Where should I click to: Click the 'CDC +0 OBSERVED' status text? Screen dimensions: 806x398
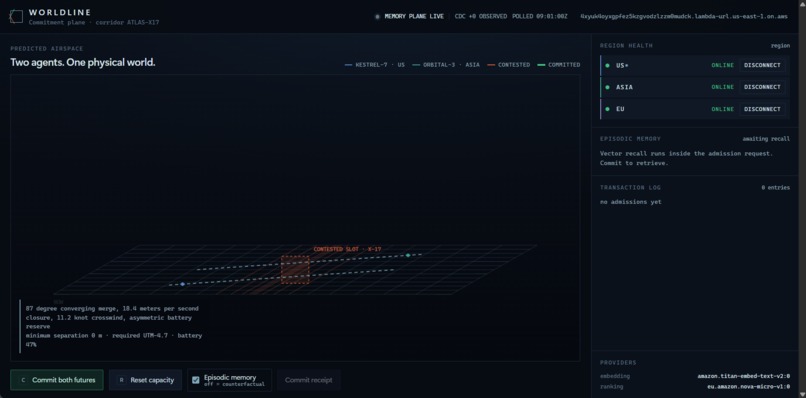(x=481, y=16)
